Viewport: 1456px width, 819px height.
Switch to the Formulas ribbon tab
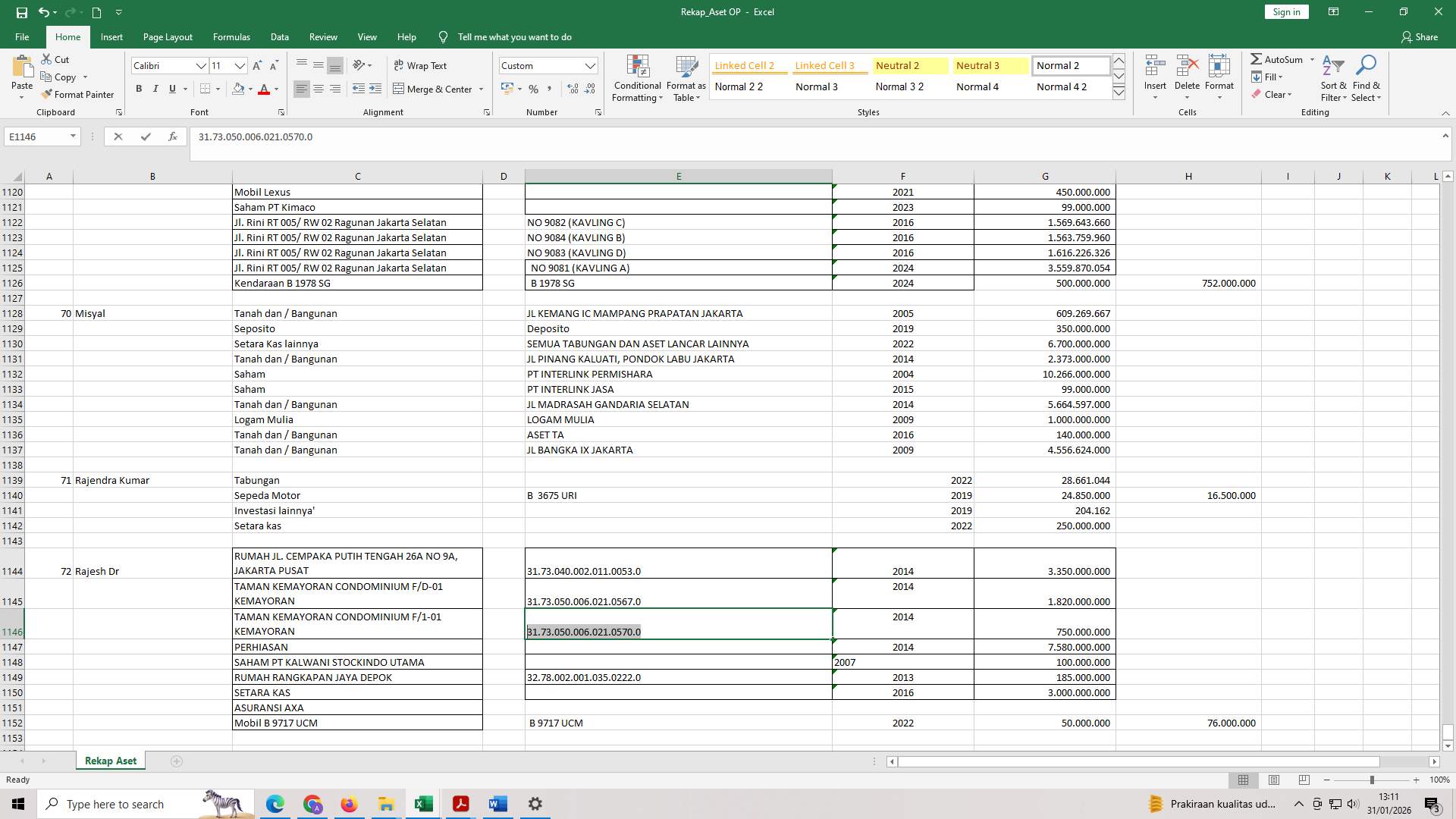[x=231, y=36]
